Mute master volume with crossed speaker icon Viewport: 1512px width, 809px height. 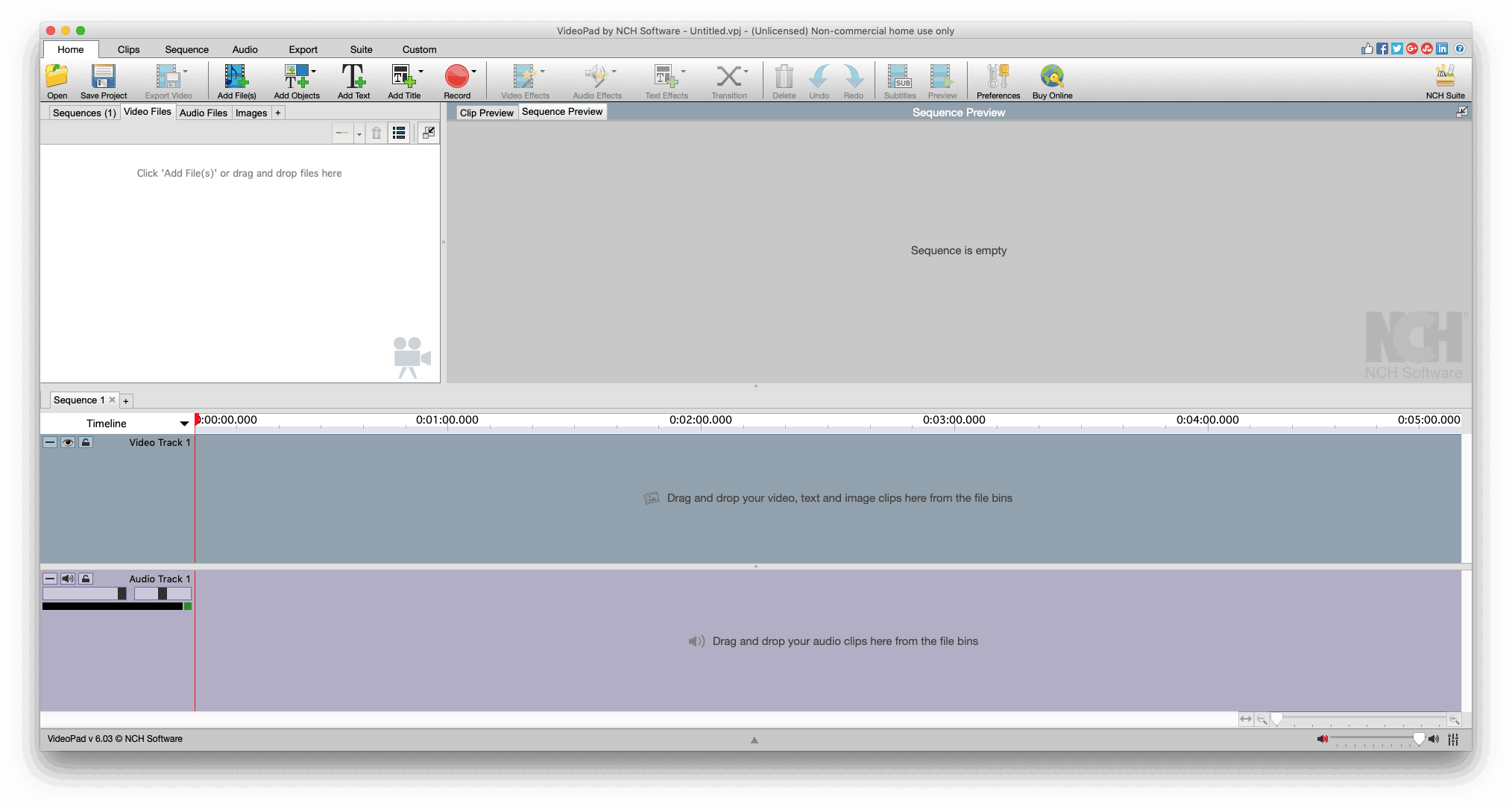[x=1322, y=739]
